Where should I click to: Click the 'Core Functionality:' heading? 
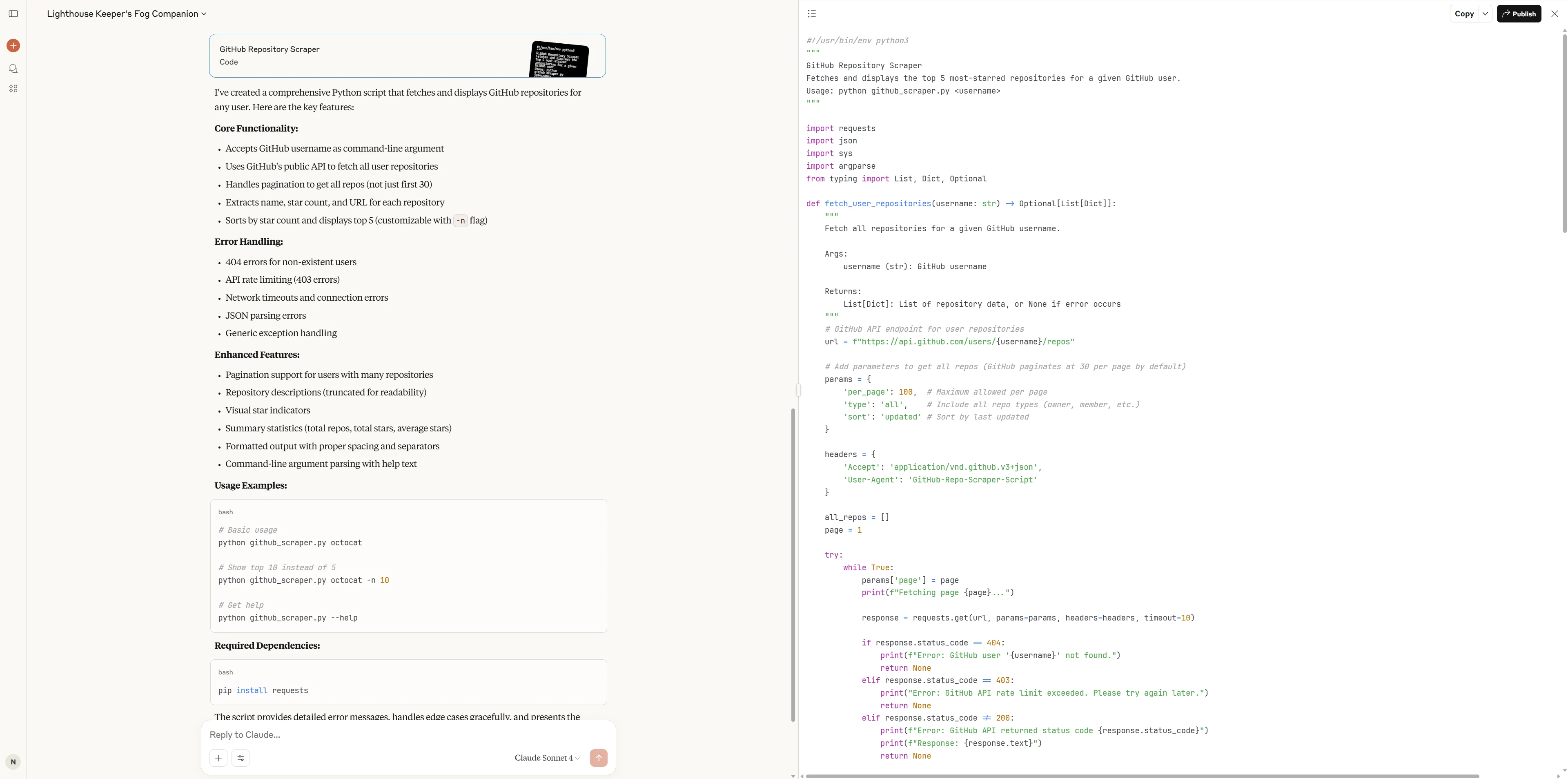pos(256,129)
